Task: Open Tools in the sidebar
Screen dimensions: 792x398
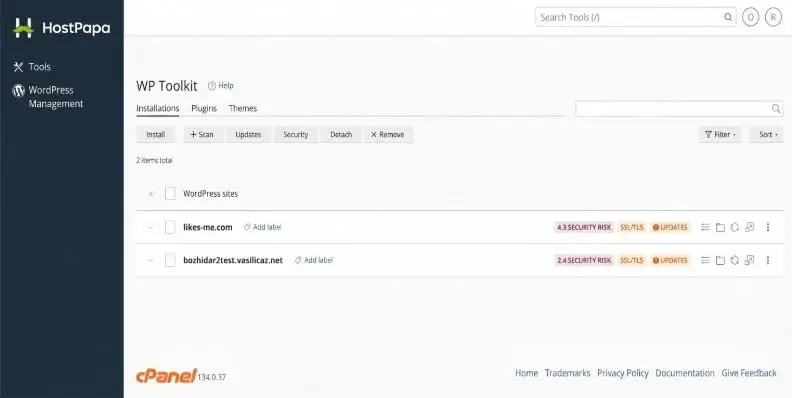Action: pyautogui.click(x=39, y=67)
